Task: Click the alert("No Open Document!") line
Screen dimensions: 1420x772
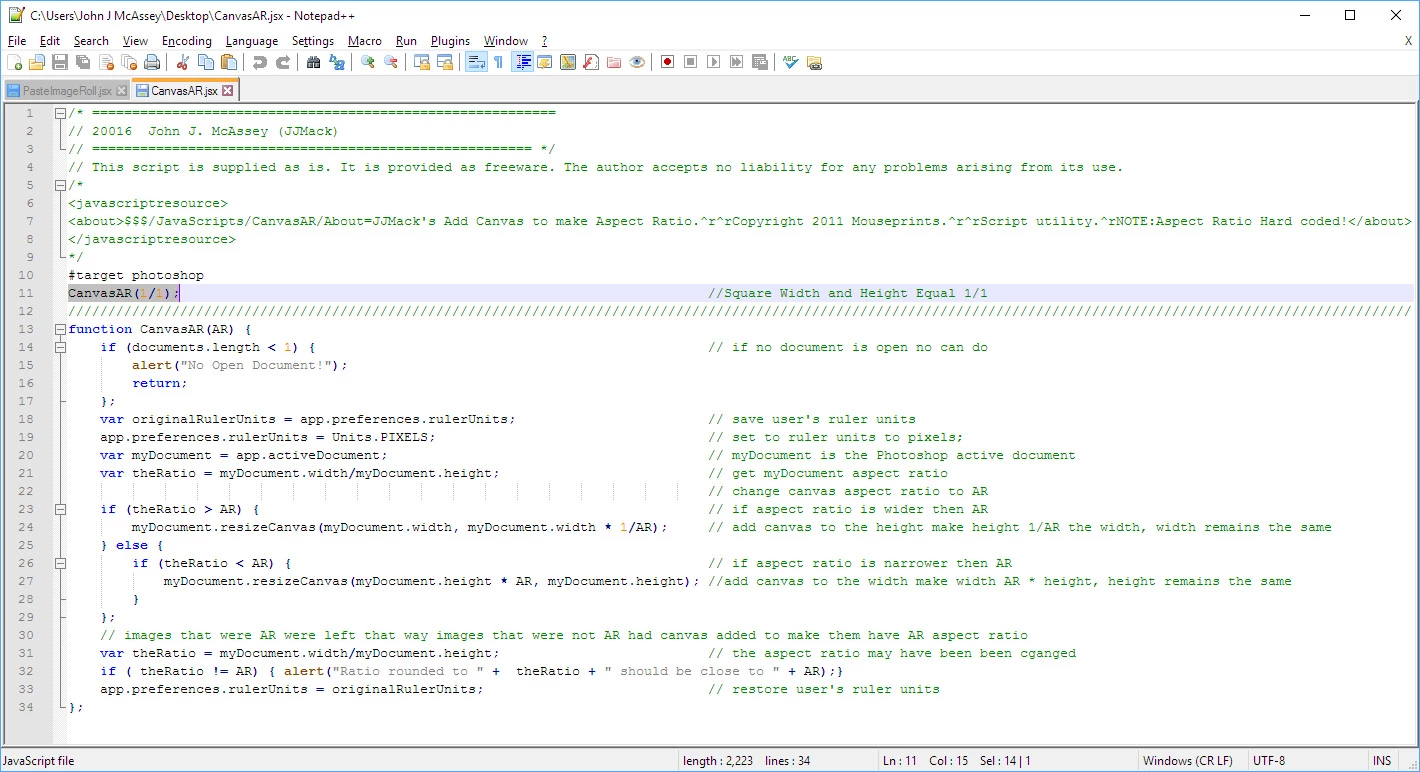Action: pyautogui.click(x=240, y=365)
